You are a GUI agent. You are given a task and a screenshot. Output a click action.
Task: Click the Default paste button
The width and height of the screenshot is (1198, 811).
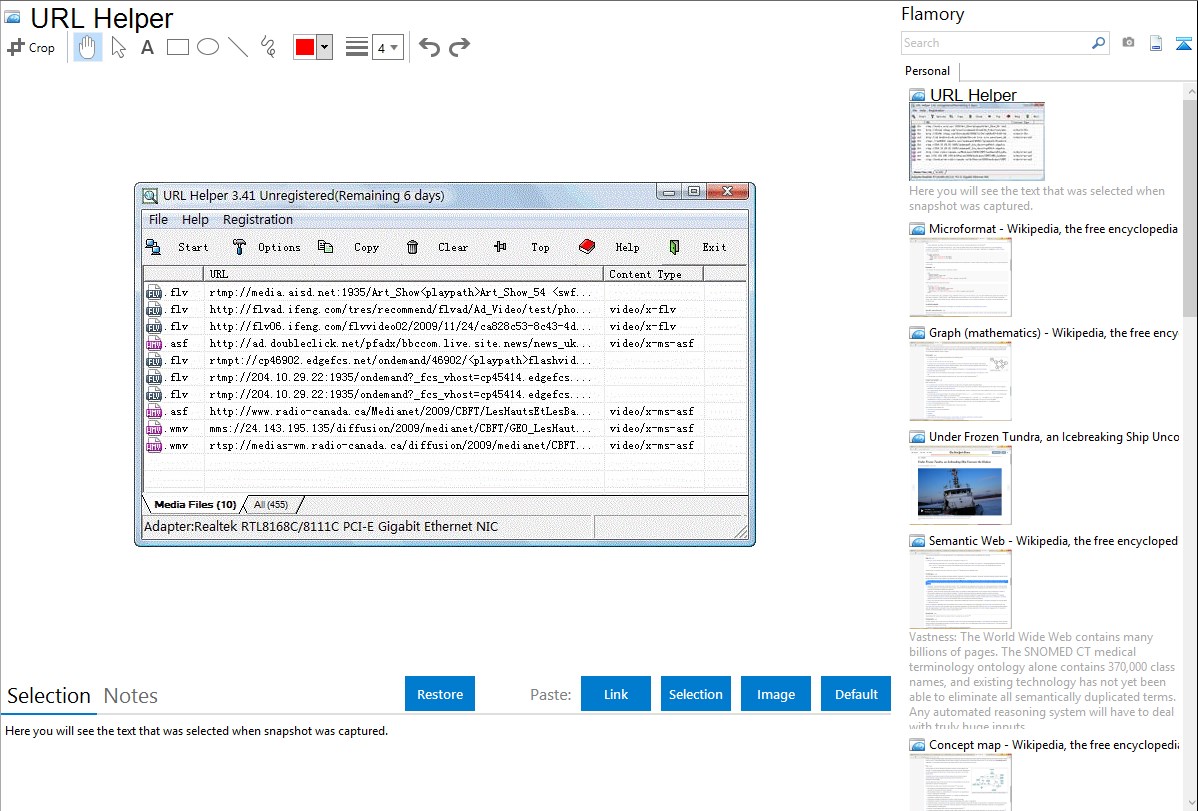click(856, 694)
